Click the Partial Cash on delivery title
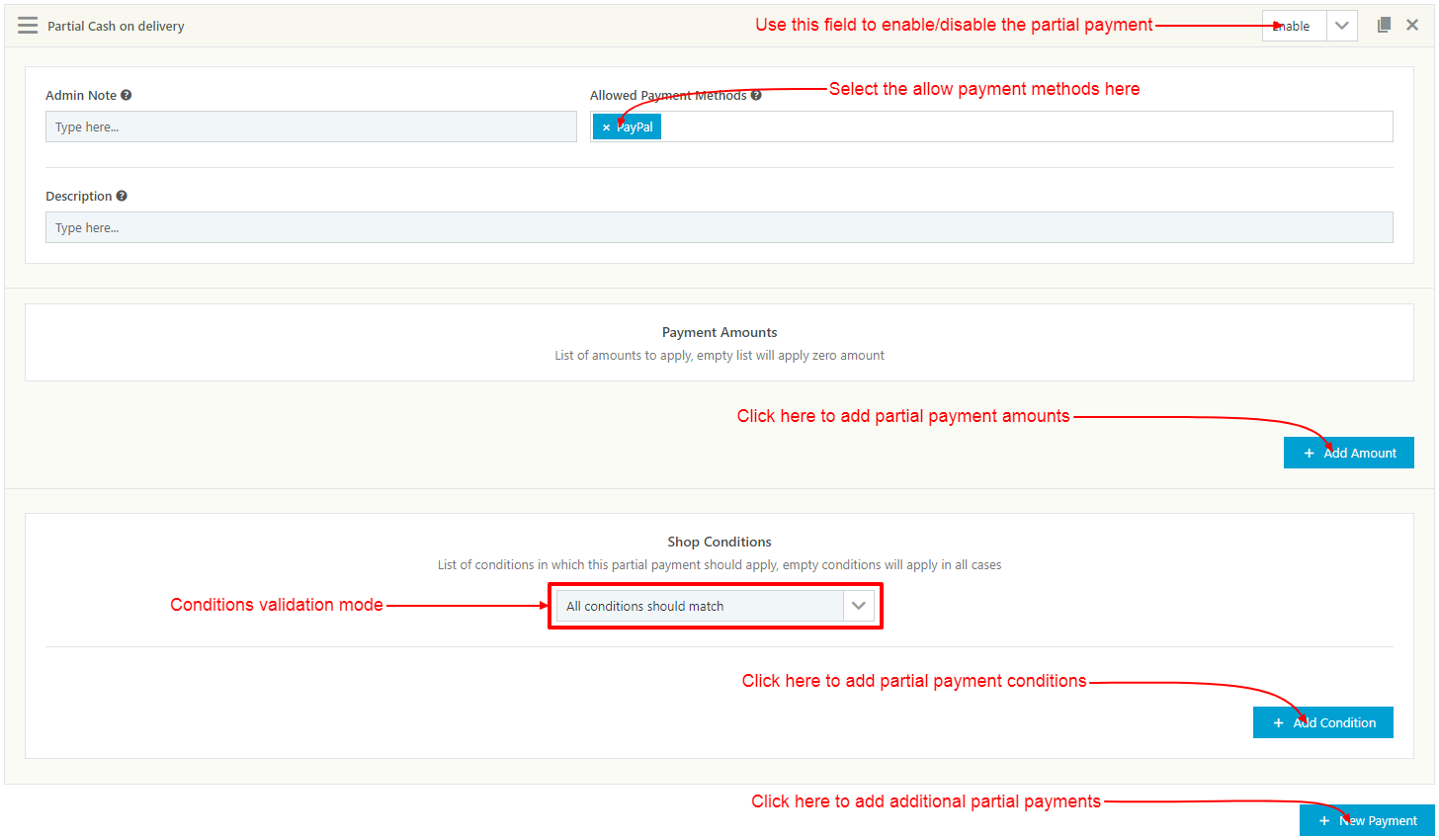1439x840 pixels. coord(116,26)
